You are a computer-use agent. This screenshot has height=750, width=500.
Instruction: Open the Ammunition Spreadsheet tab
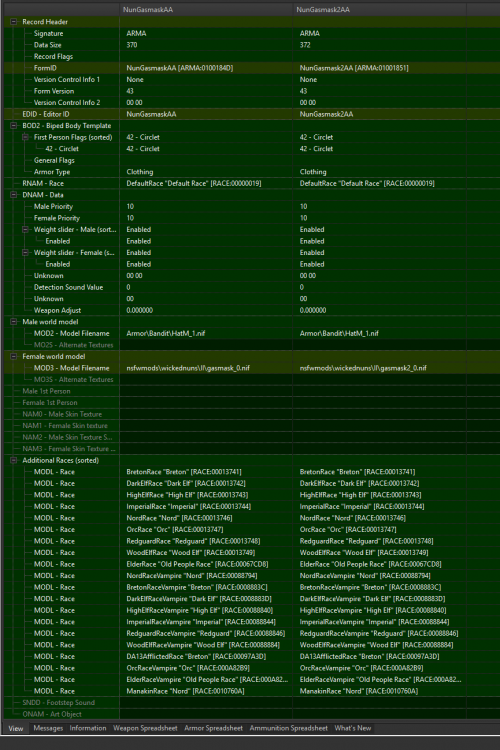(x=289, y=728)
